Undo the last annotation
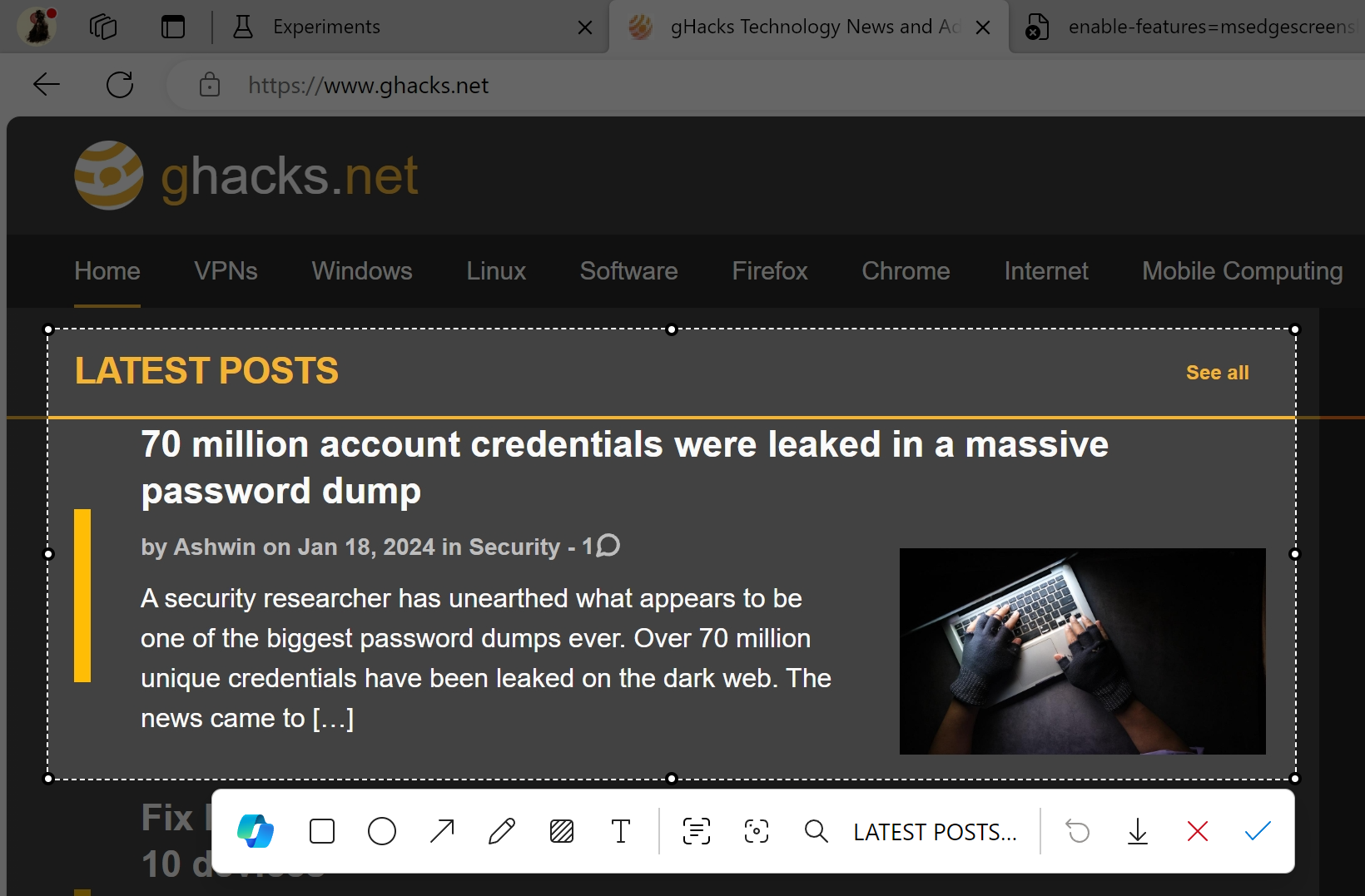 pyautogui.click(x=1078, y=831)
